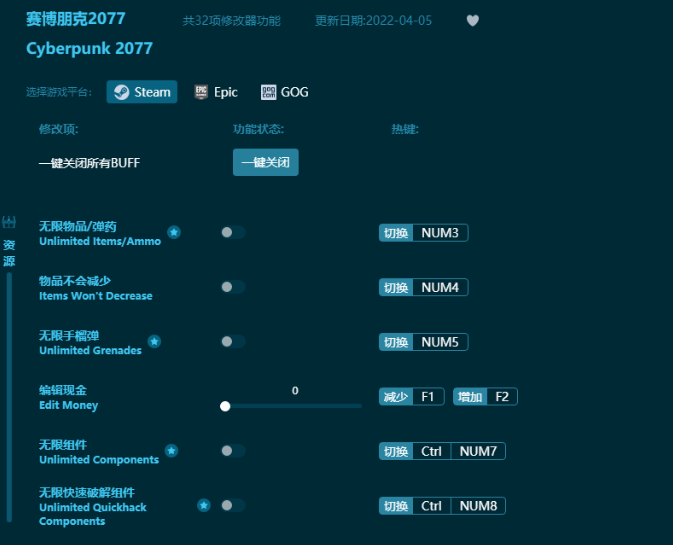Enable Unlimited Components toggle
673x545 pixels.
point(233,451)
